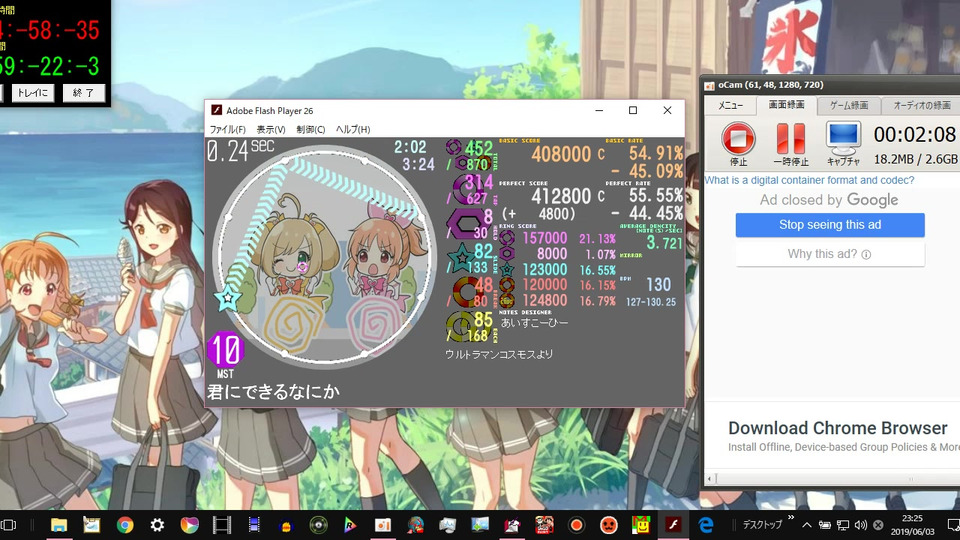Open File Explorer from the taskbar
This screenshot has height=540, width=960.
pos(59,525)
